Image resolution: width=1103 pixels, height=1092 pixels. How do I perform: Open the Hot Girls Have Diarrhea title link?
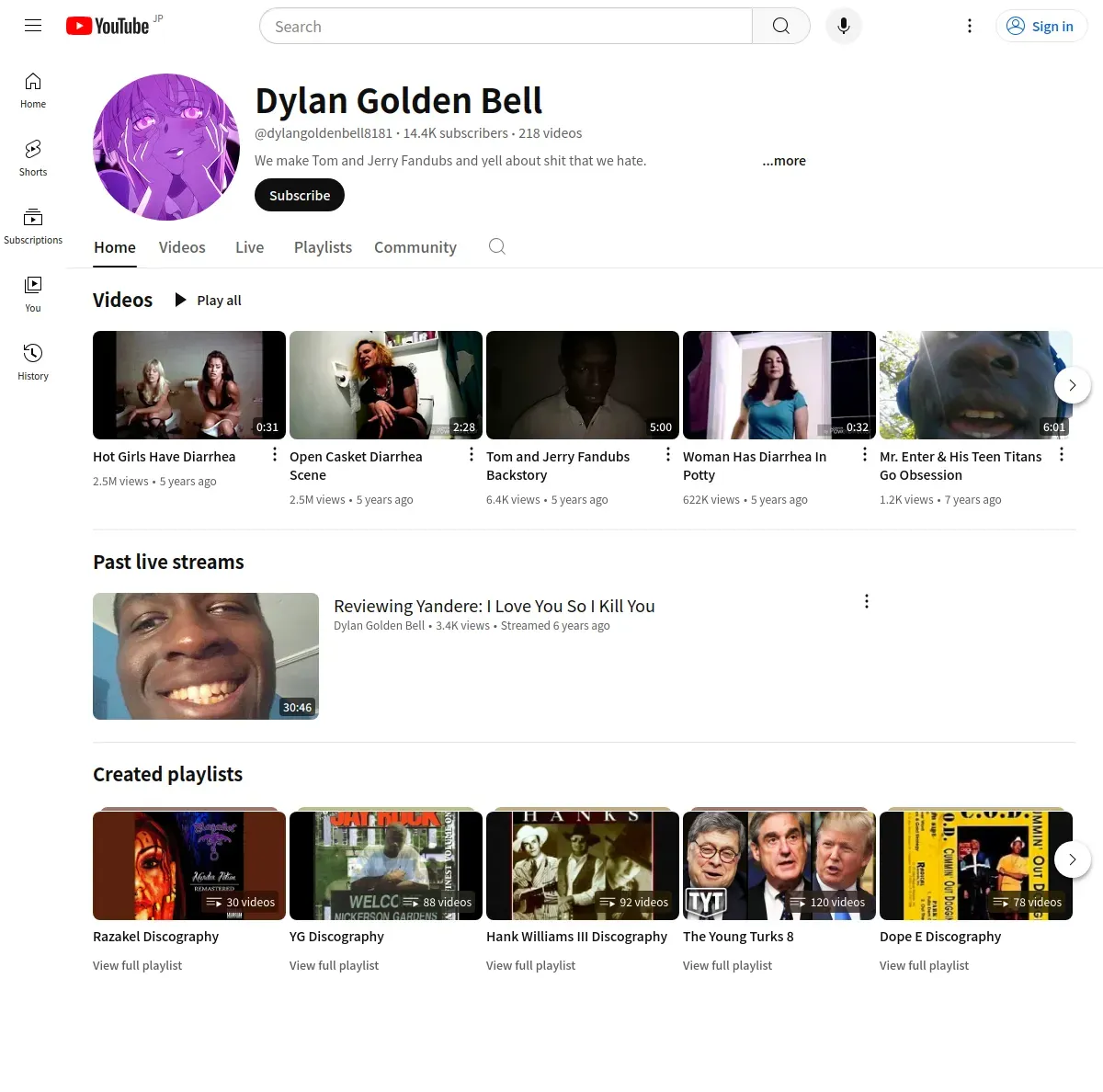(x=165, y=457)
